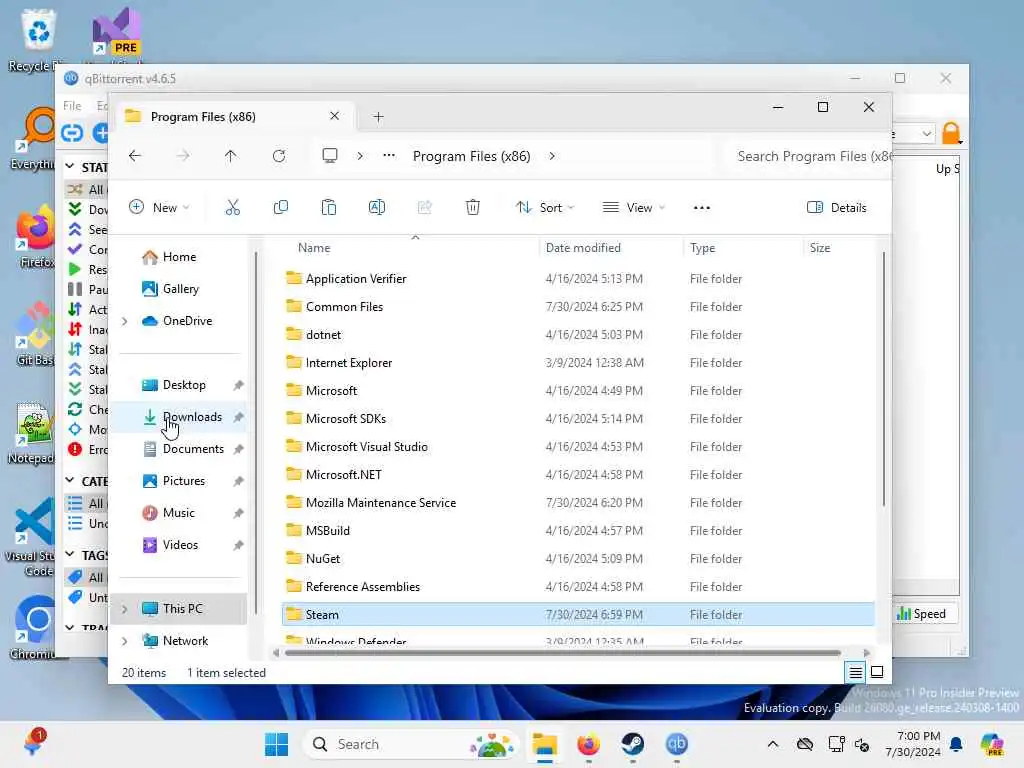The width and height of the screenshot is (1024, 768).
Task: Open the Recycle Bin desktop icon
Action: 37,40
